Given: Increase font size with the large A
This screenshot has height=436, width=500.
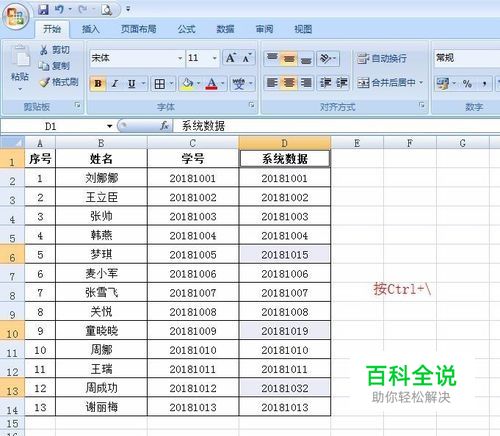Looking at the screenshot, I should coord(231,58).
